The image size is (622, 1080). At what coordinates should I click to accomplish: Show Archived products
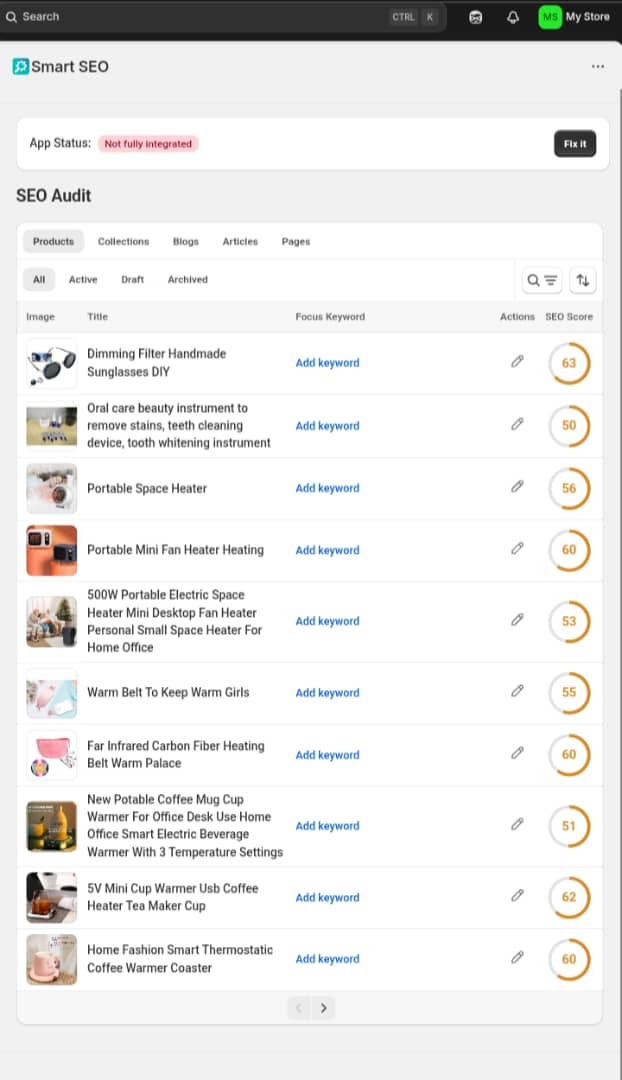[x=187, y=280]
